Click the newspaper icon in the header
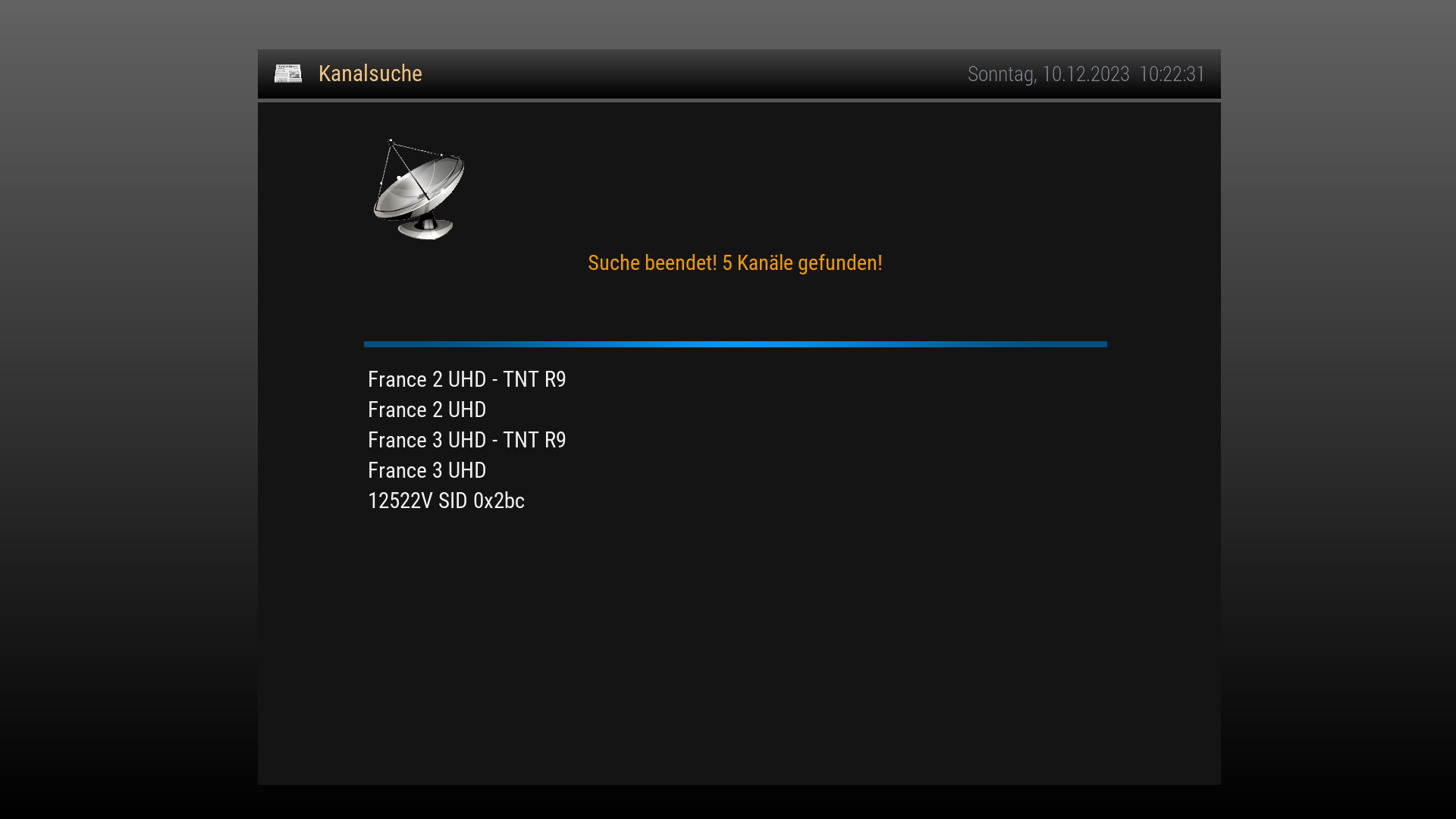The height and width of the screenshot is (819, 1456). [288, 74]
